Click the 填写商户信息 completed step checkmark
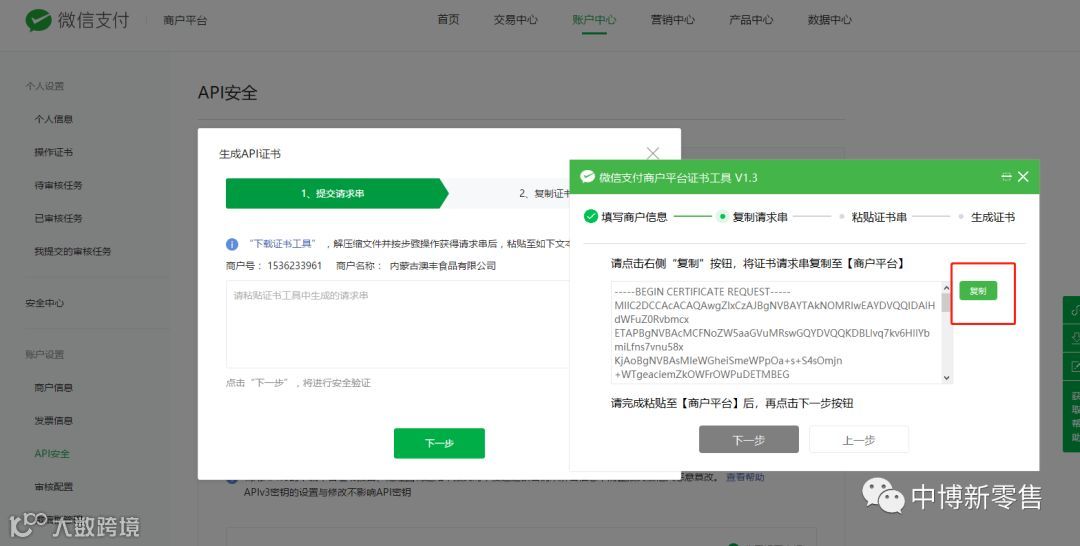 [x=590, y=217]
